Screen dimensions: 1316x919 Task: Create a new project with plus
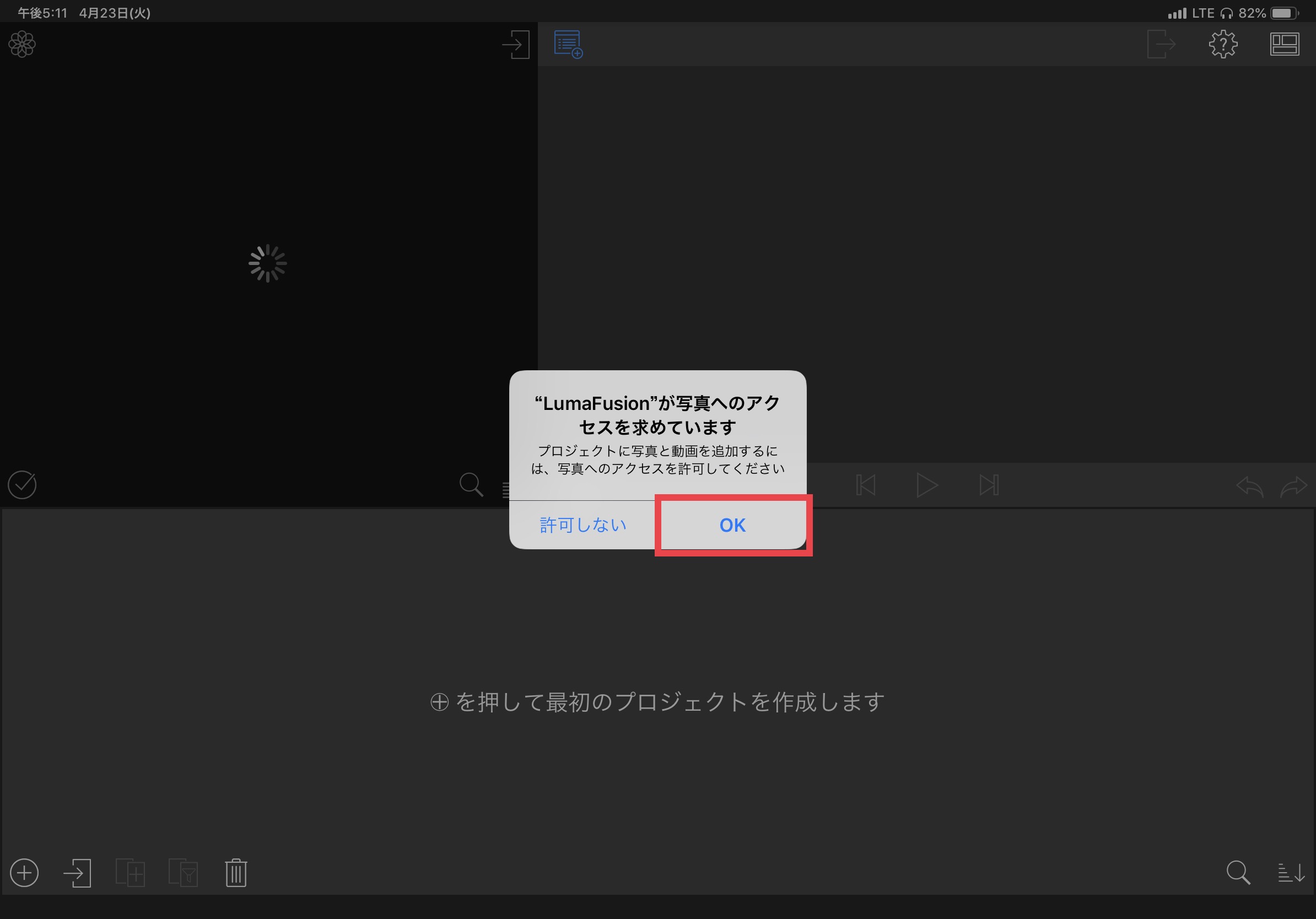tap(24, 873)
